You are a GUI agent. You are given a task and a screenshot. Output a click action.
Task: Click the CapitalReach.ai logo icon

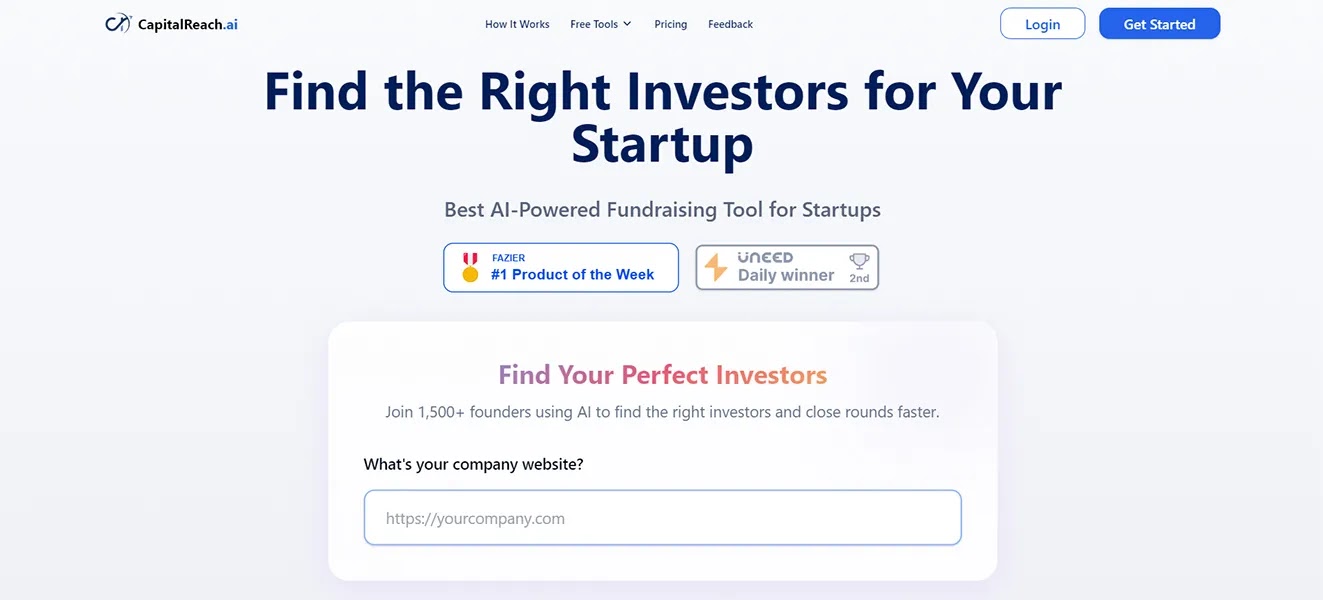pyautogui.click(x=117, y=22)
